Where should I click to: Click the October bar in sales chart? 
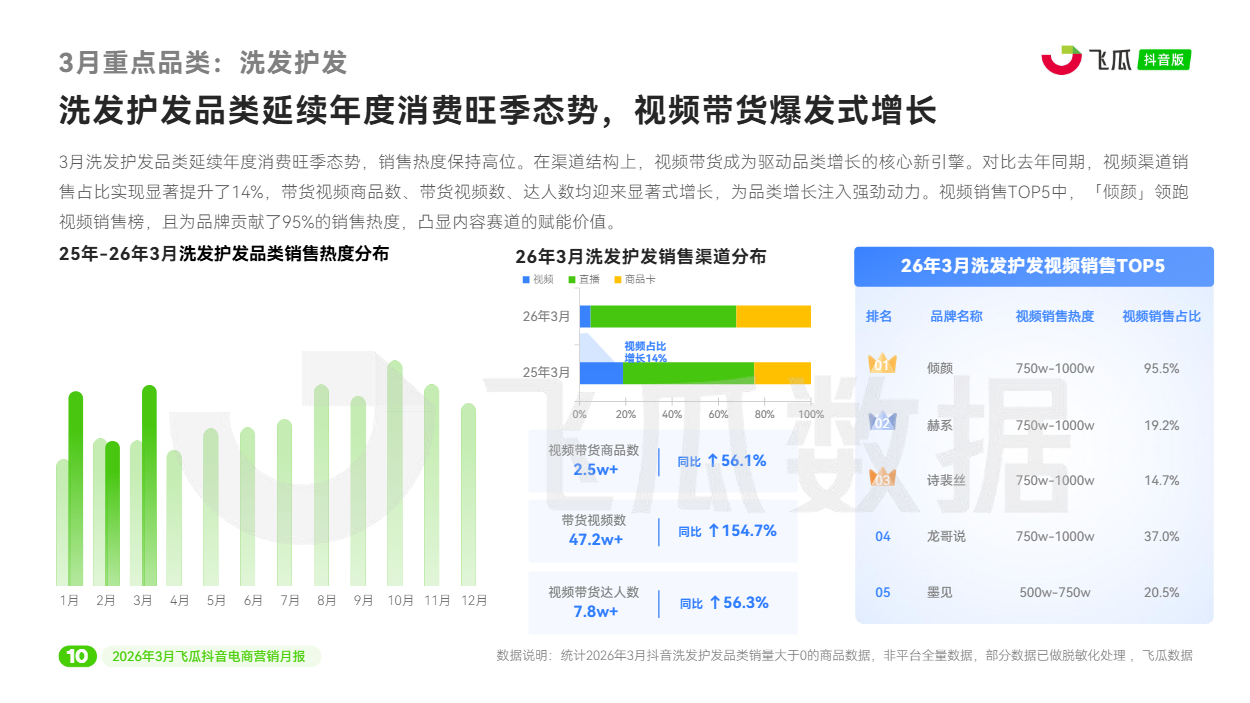click(395, 473)
